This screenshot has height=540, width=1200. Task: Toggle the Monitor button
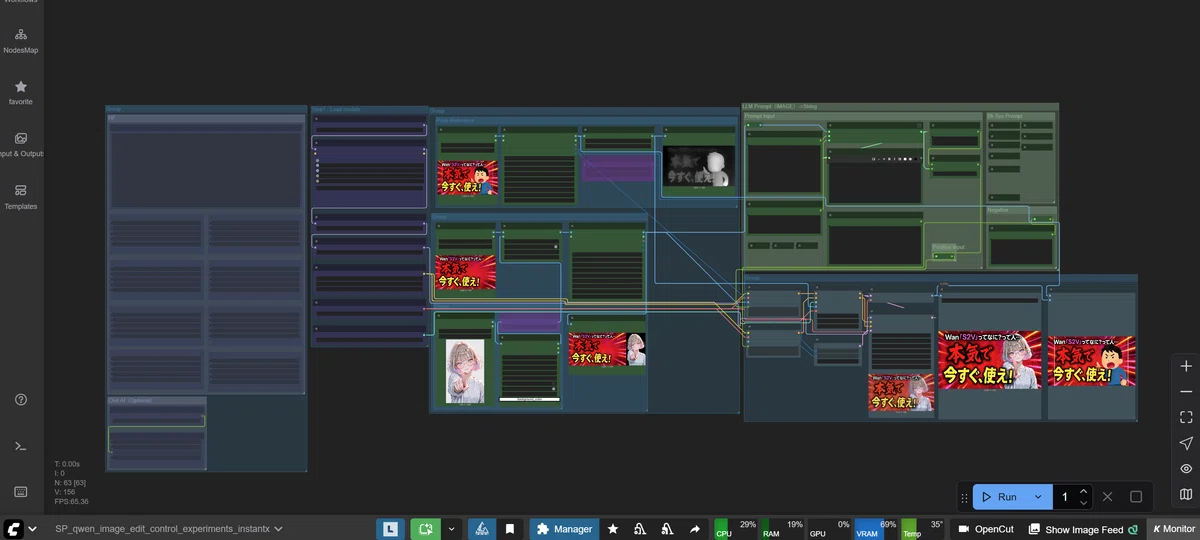(1173, 529)
